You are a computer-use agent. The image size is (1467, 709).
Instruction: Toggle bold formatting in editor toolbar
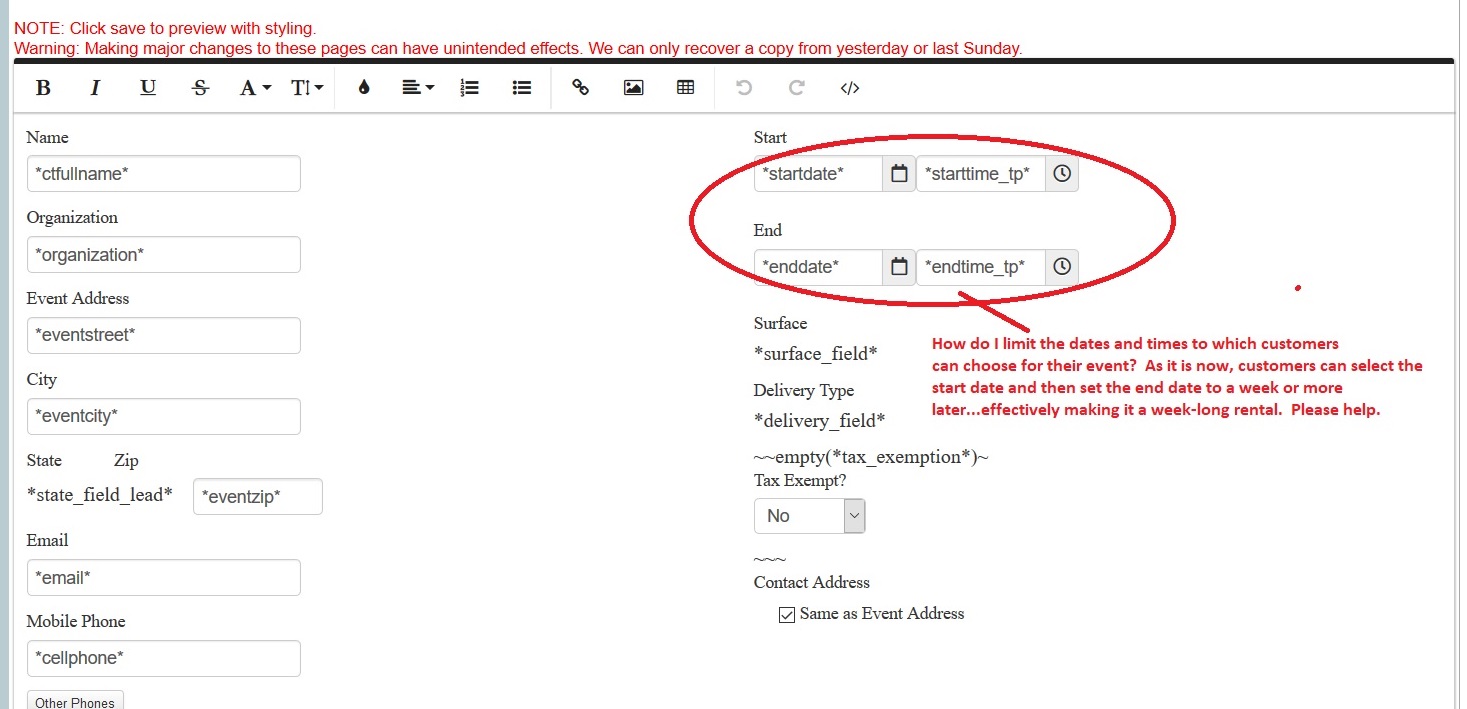click(43, 88)
